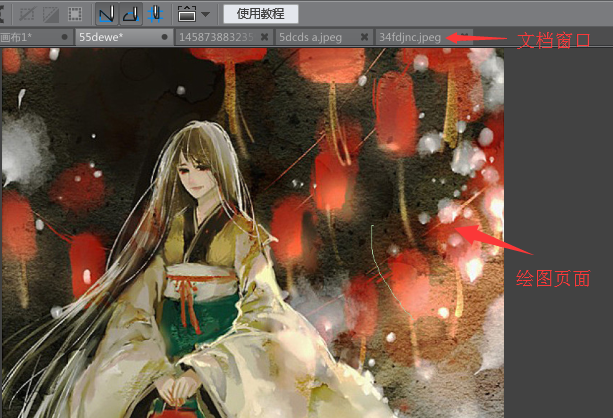Close the 5dcds a.jpeg tab
This screenshot has height=418, width=613.
point(365,37)
